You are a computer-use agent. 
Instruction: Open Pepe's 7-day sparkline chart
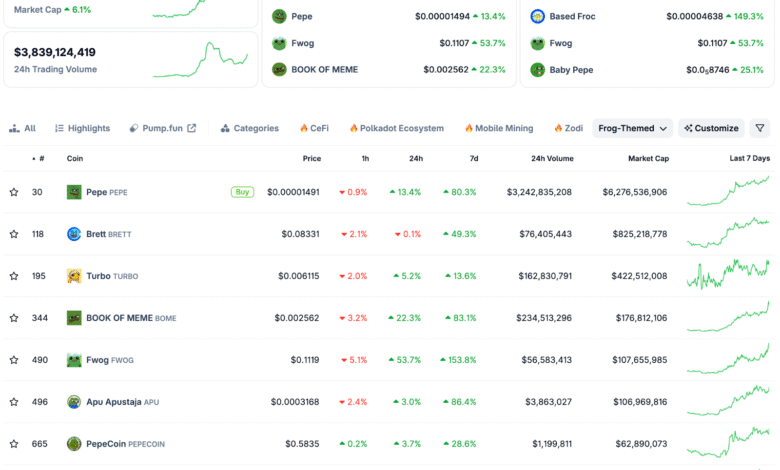728,190
